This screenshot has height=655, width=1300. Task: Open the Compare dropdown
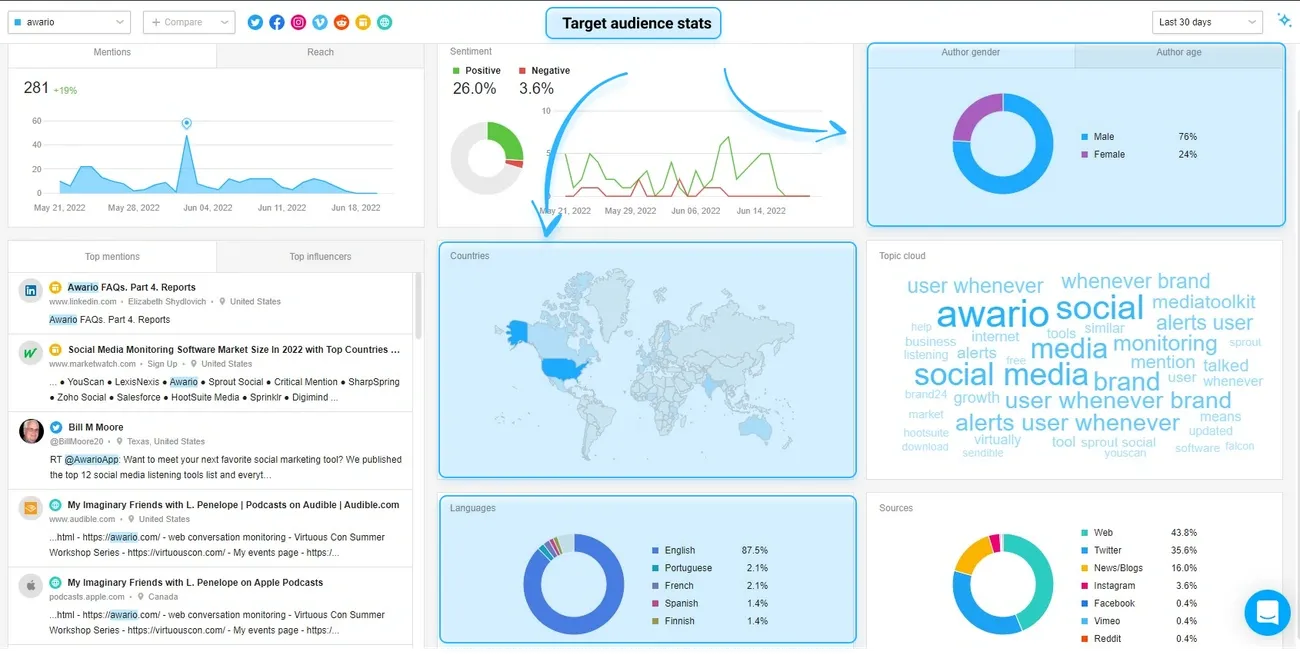coord(189,22)
